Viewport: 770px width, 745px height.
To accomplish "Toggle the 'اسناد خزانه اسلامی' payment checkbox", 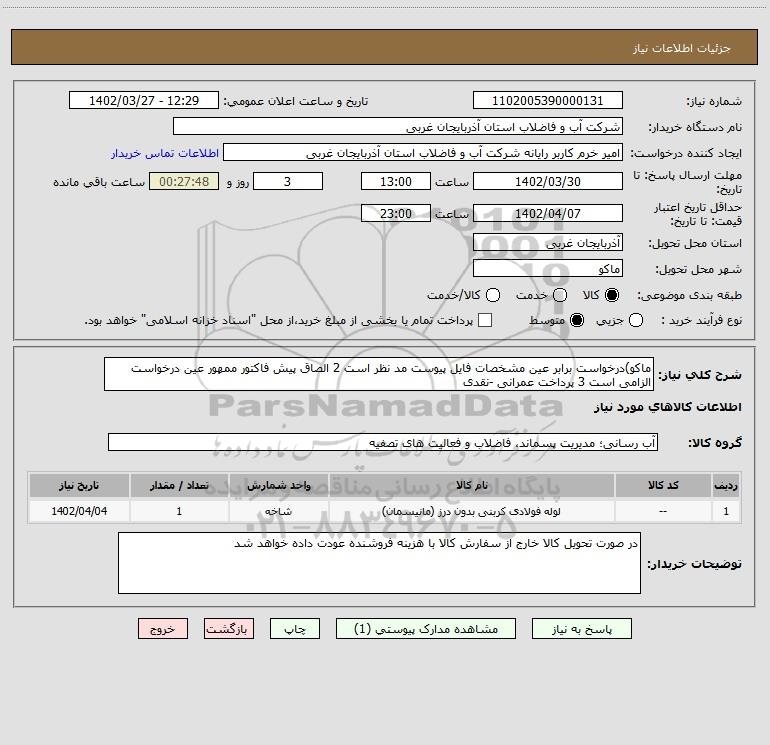I will click(485, 320).
